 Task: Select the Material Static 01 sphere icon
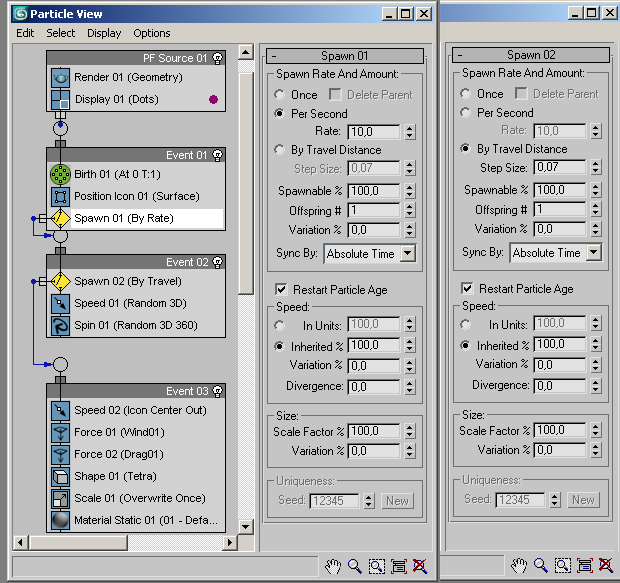point(59,520)
